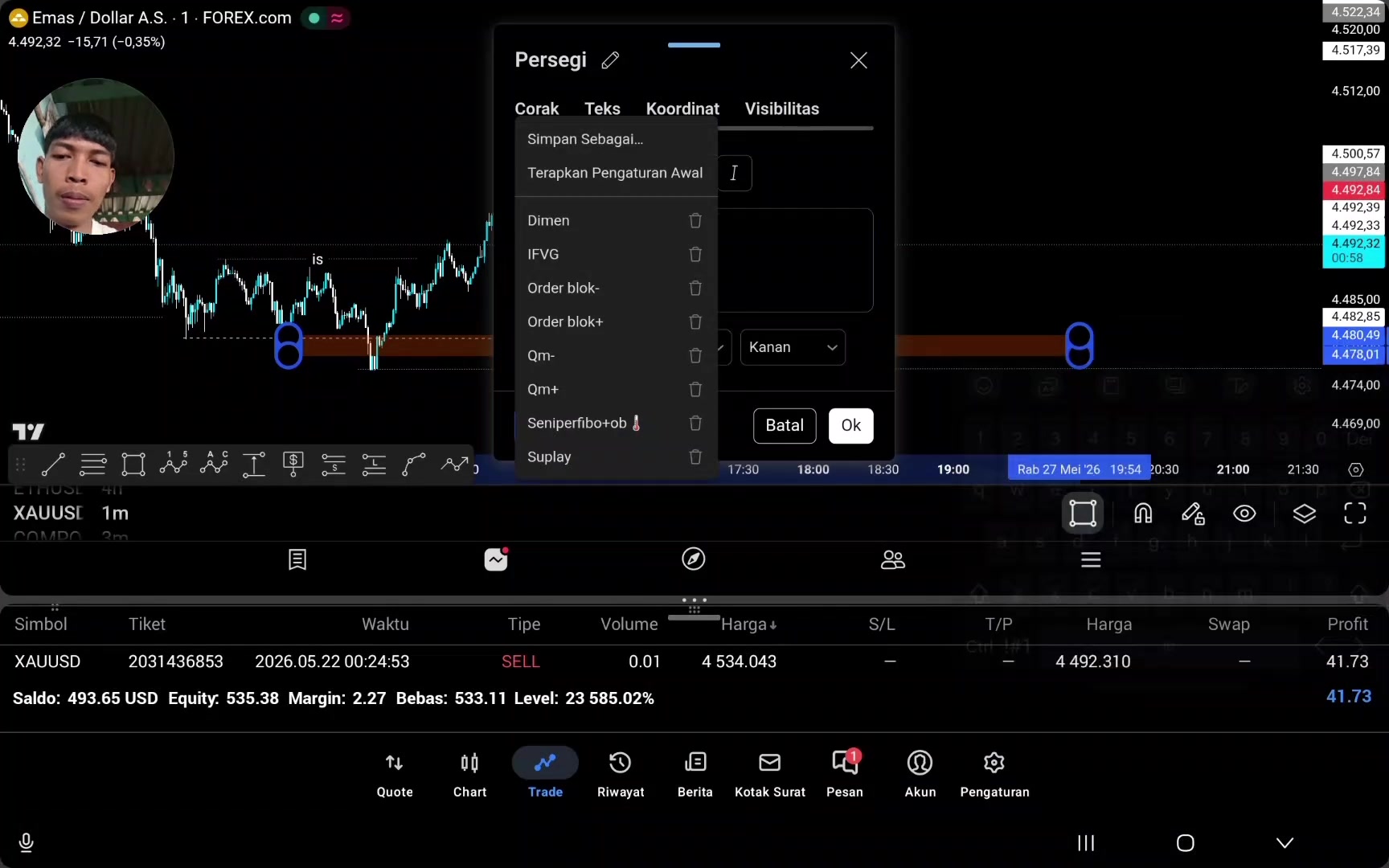Switch to the Koordinat tab
Image resolution: width=1389 pixels, height=868 pixels.
(x=682, y=109)
